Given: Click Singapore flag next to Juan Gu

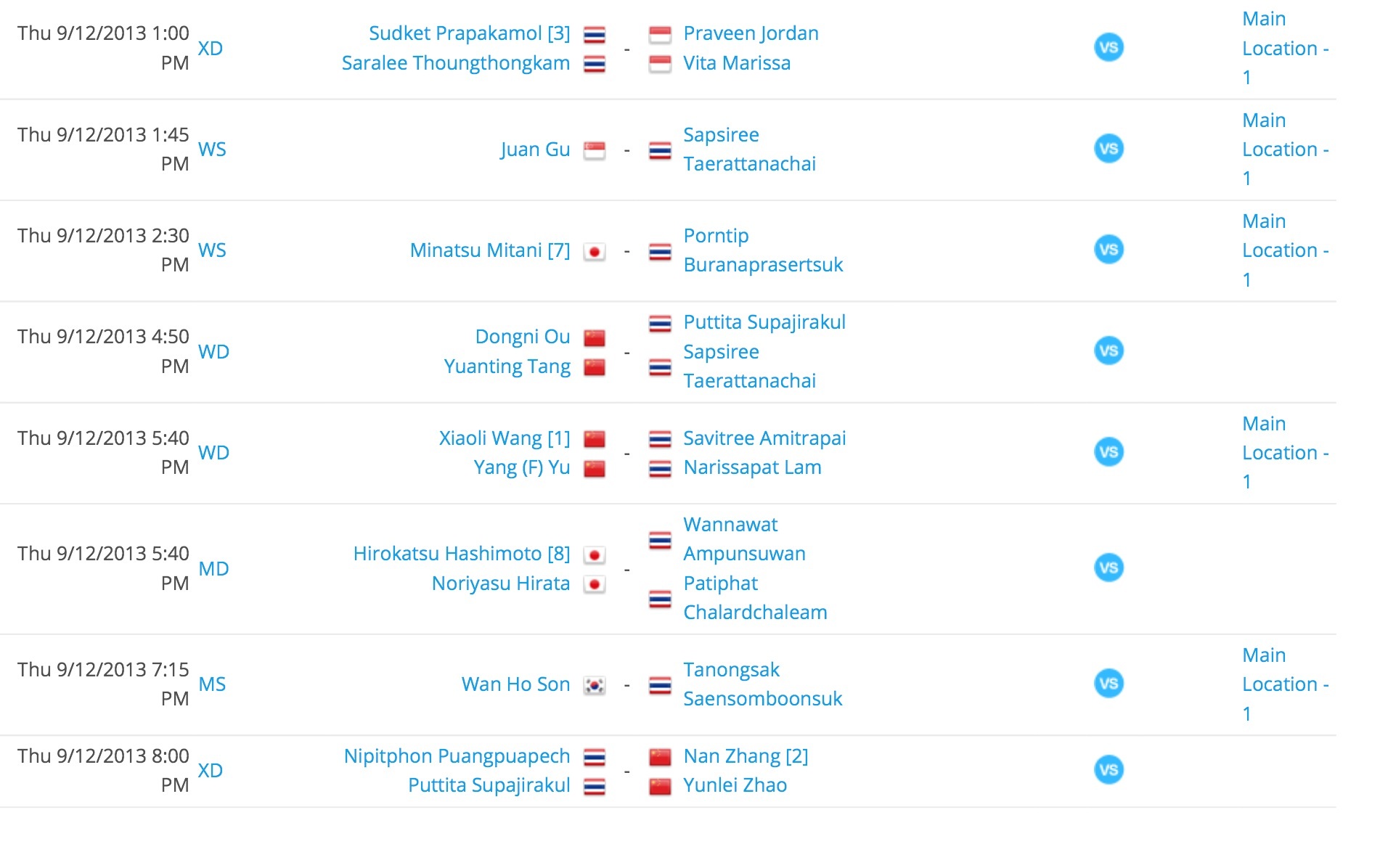Looking at the screenshot, I should (595, 150).
